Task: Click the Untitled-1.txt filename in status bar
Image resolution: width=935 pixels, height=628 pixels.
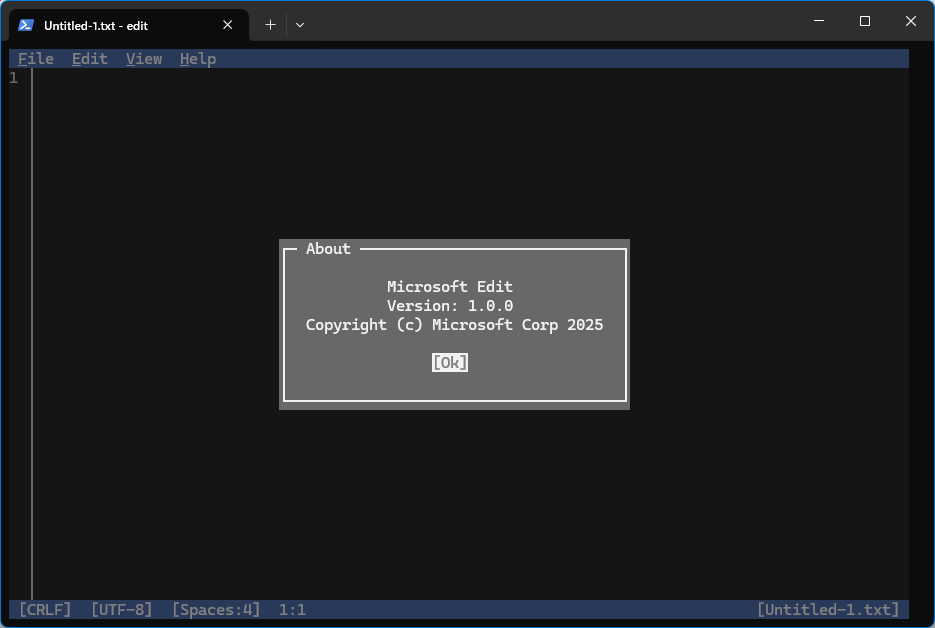Action: coord(828,610)
